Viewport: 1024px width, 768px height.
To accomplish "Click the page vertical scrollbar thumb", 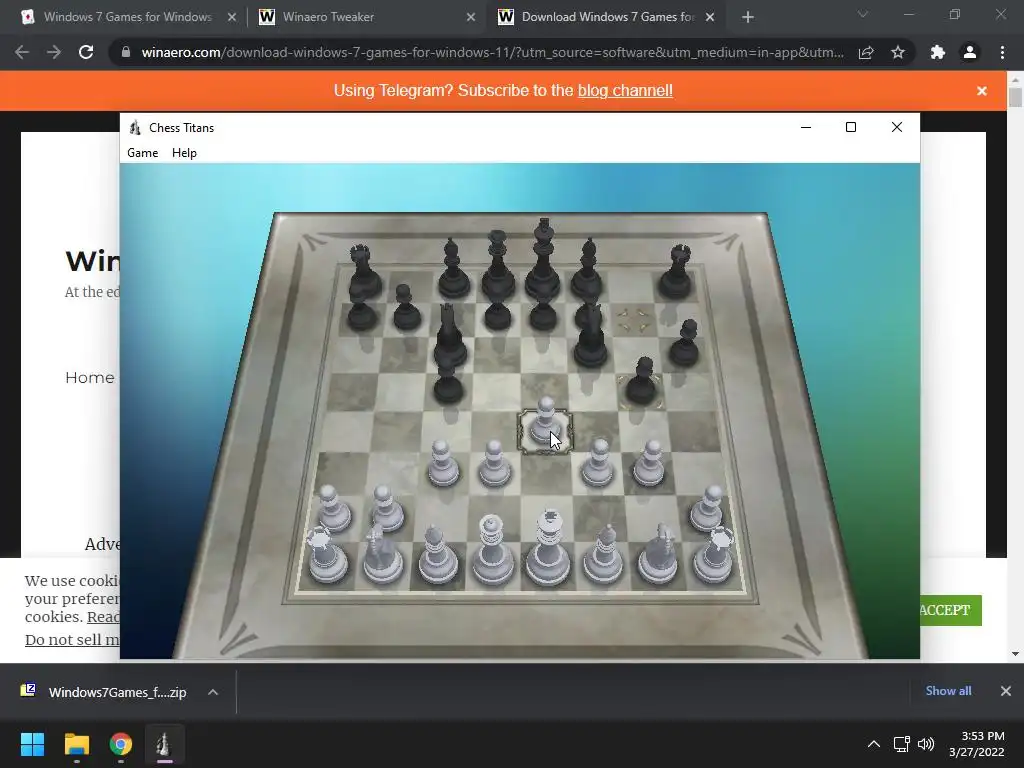I will 1015,97.
